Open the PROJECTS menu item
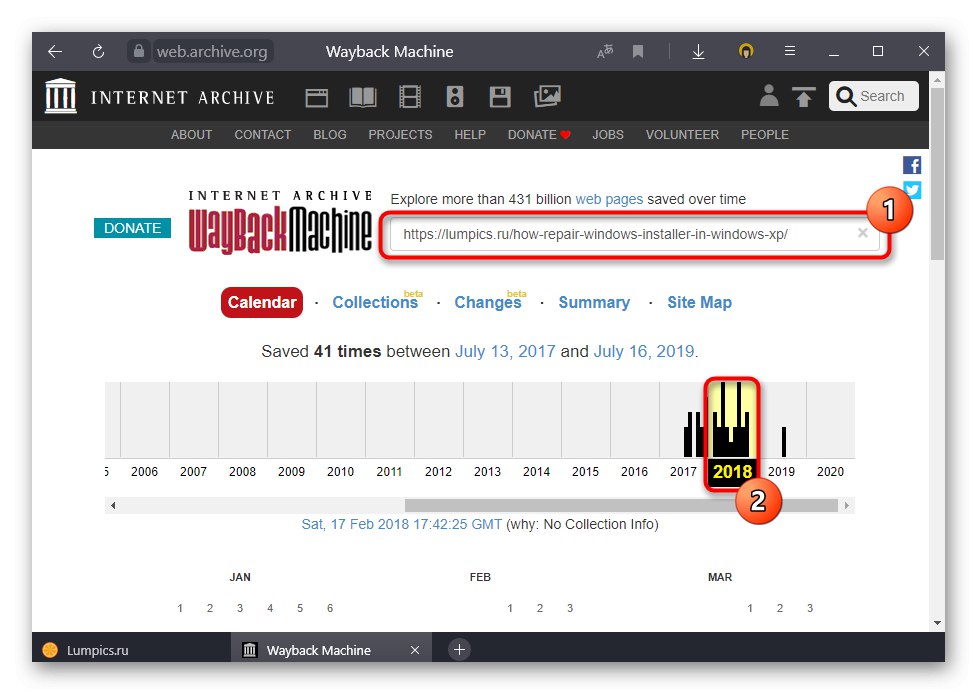This screenshot has height=694, width=977. (400, 135)
